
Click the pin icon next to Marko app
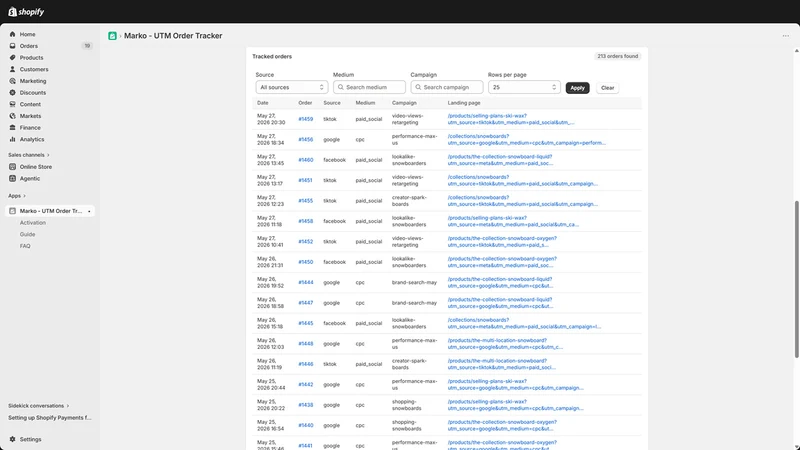pyautogui.click(x=89, y=211)
